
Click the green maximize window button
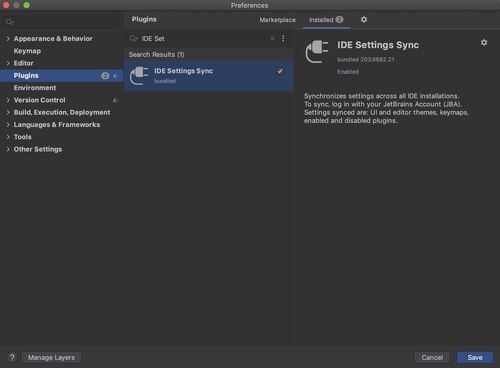(x=27, y=5)
